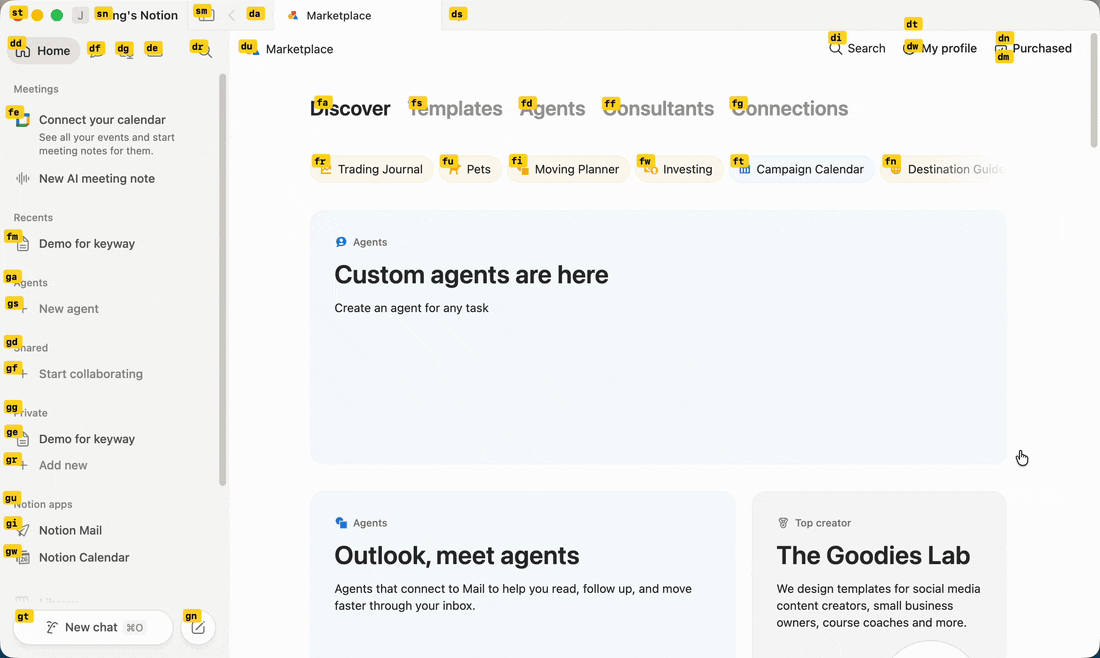
Task: Click the Outlook agents icon on the card
Action: coord(341,523)
